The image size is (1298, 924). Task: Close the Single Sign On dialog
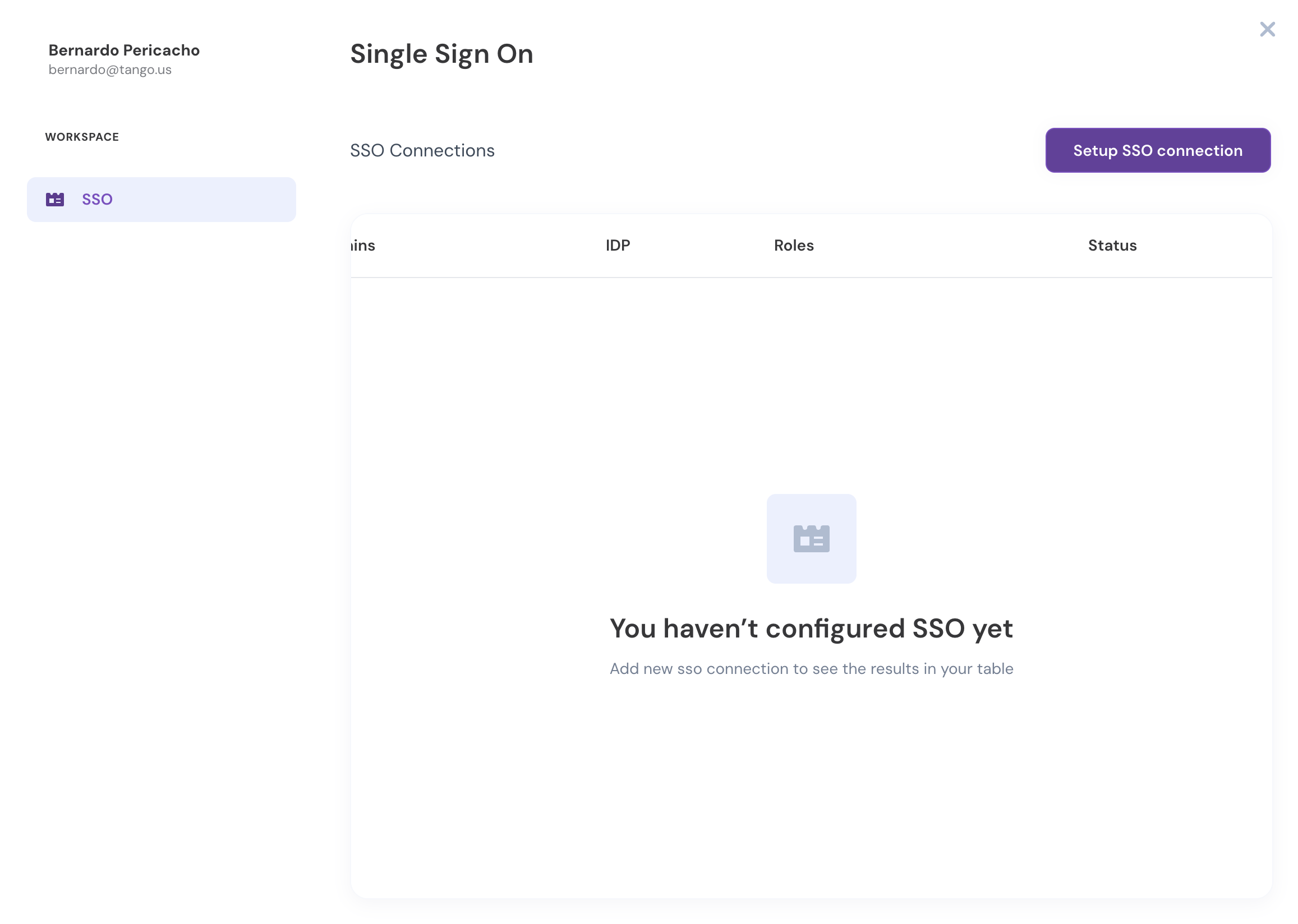click(x=1267, y=29)
